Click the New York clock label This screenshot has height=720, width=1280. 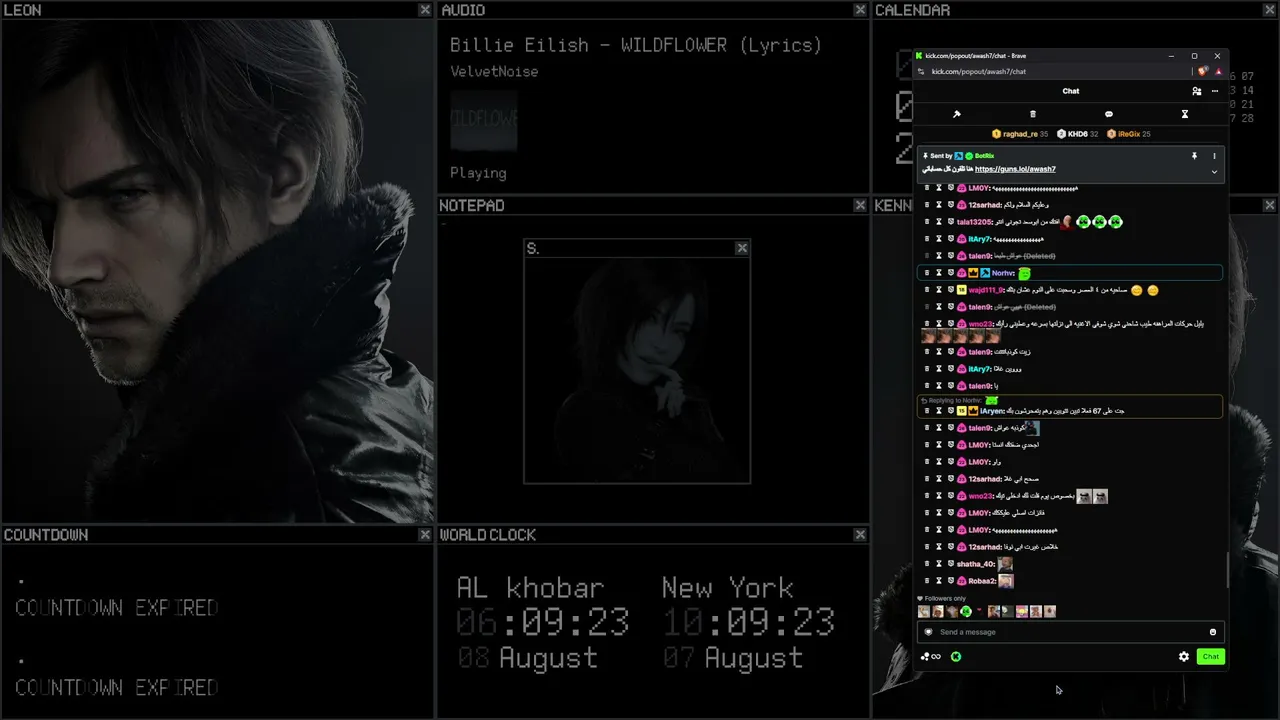tap(727, 588)
